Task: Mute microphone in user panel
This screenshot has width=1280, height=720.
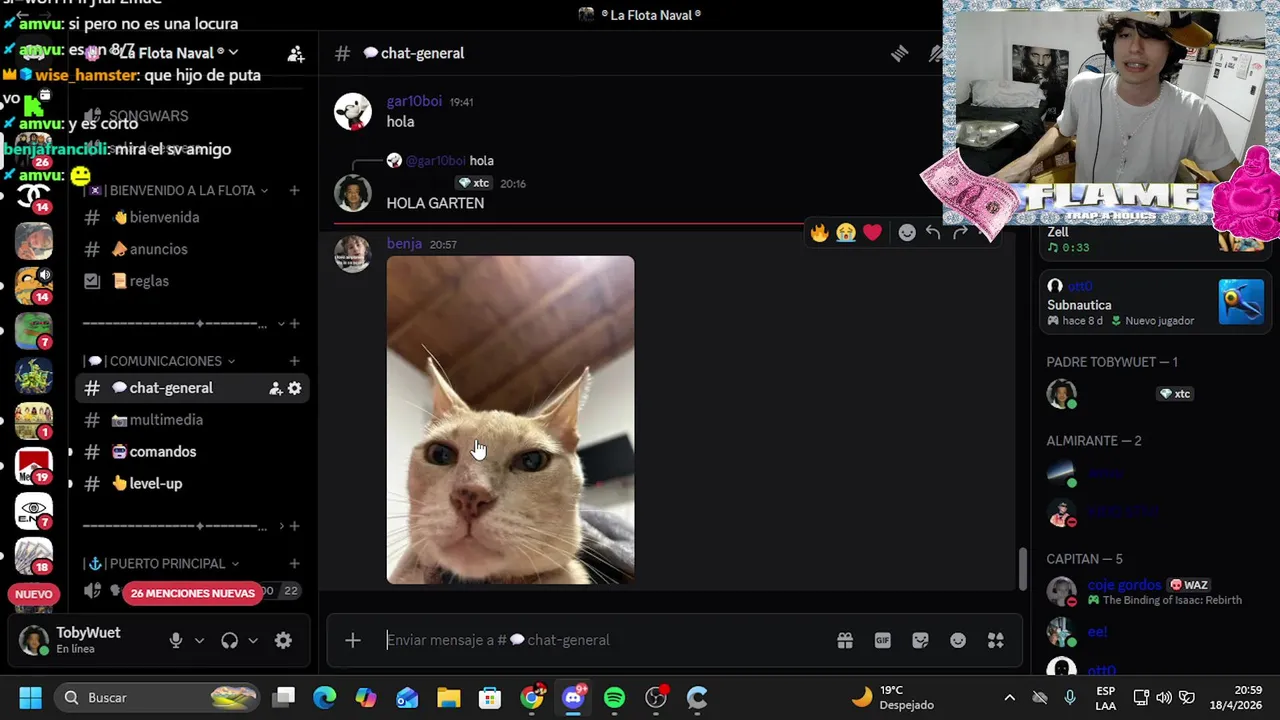Action: (176, 641)
